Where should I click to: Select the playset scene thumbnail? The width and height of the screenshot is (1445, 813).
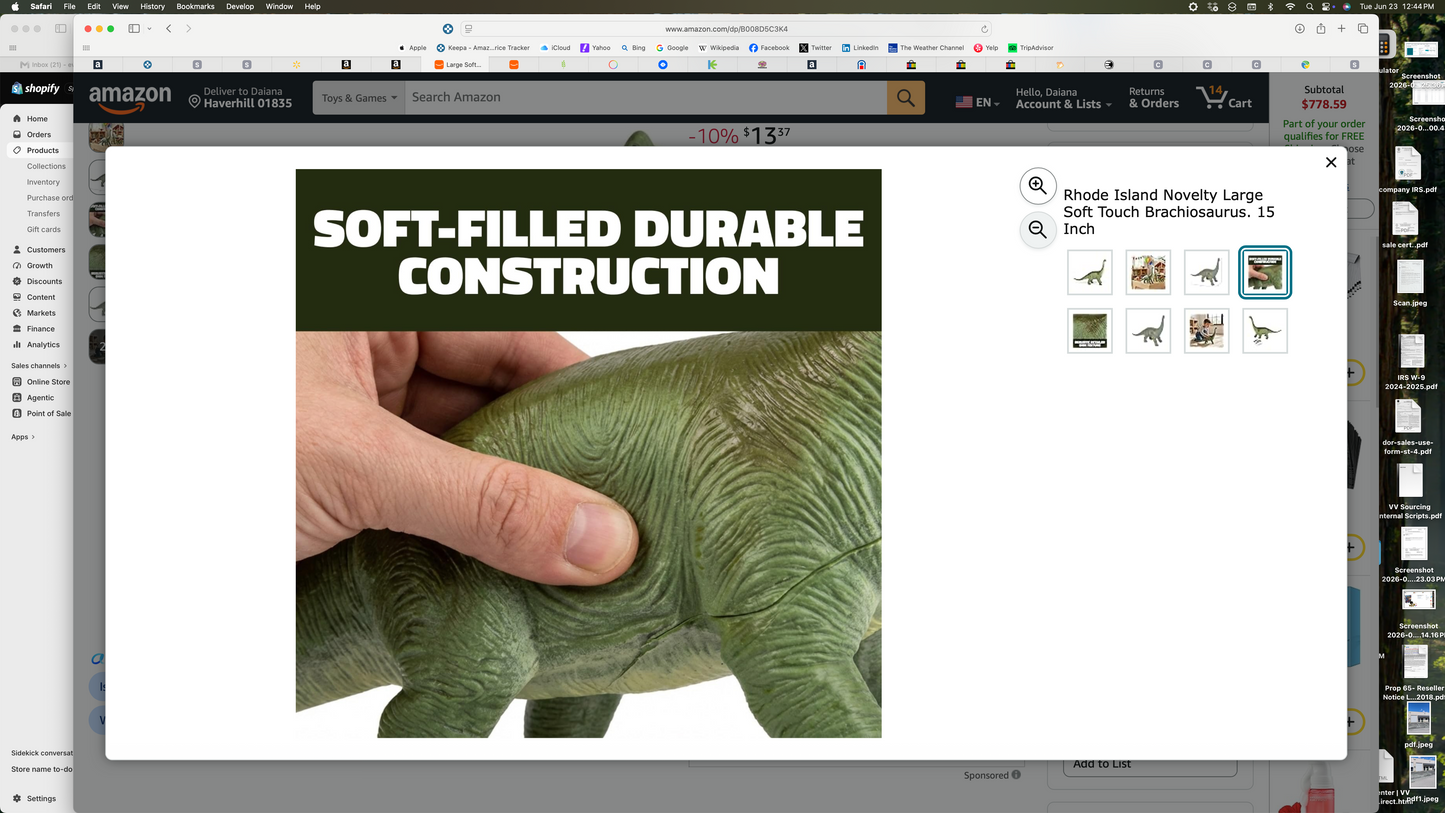[1148, 272]
